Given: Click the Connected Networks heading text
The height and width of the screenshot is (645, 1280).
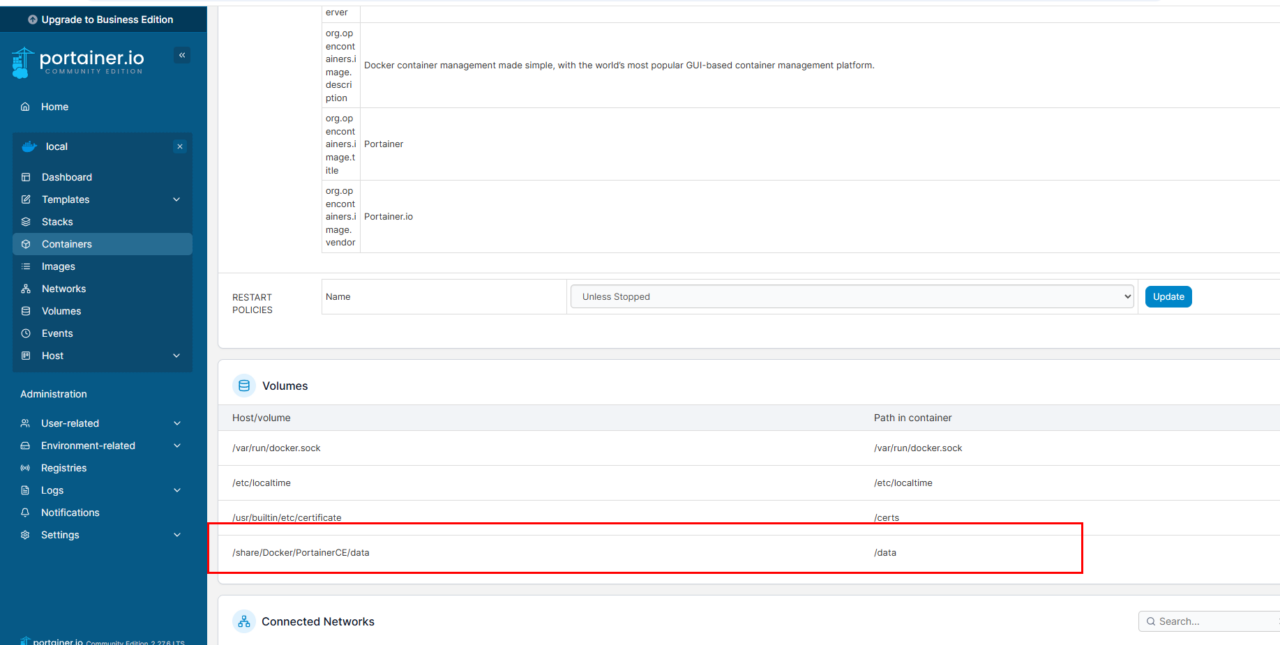Looking at the screenshot, I should [x=318, y=622].
